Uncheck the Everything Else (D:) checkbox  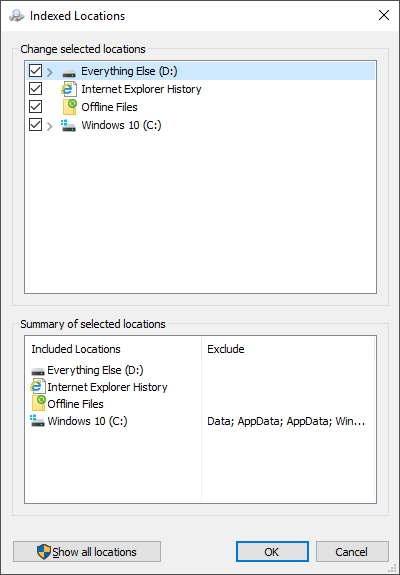pyautogui.click(x=35, y=71)
